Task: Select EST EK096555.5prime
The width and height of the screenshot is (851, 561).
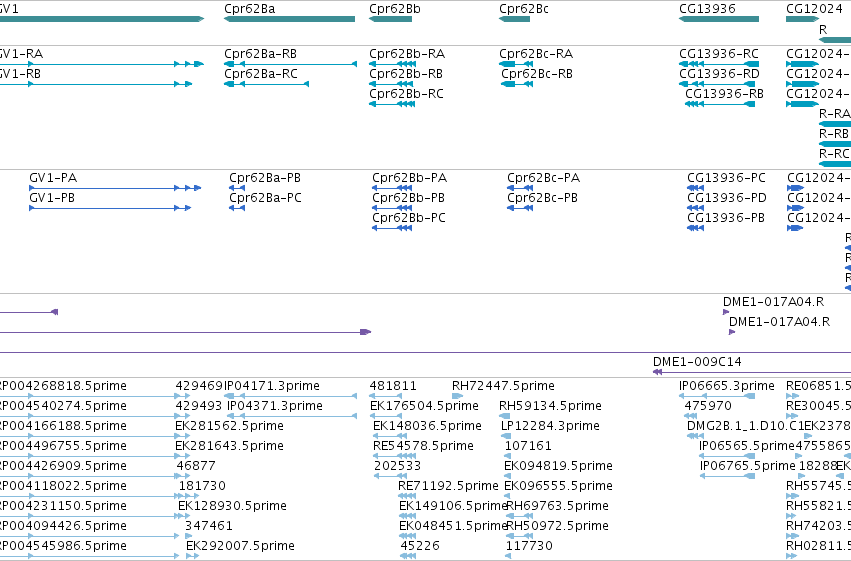Action: pos(558,486)
